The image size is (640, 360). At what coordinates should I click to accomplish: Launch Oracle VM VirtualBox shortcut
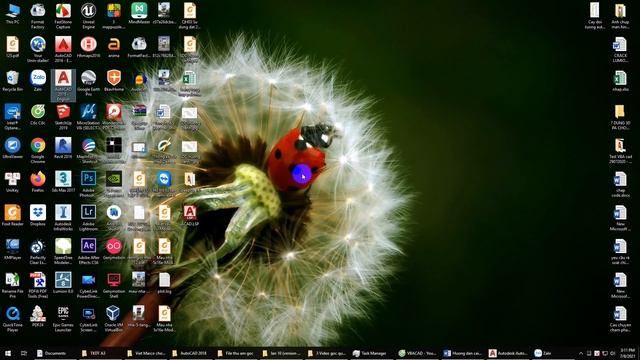click(x=113, y=319)
